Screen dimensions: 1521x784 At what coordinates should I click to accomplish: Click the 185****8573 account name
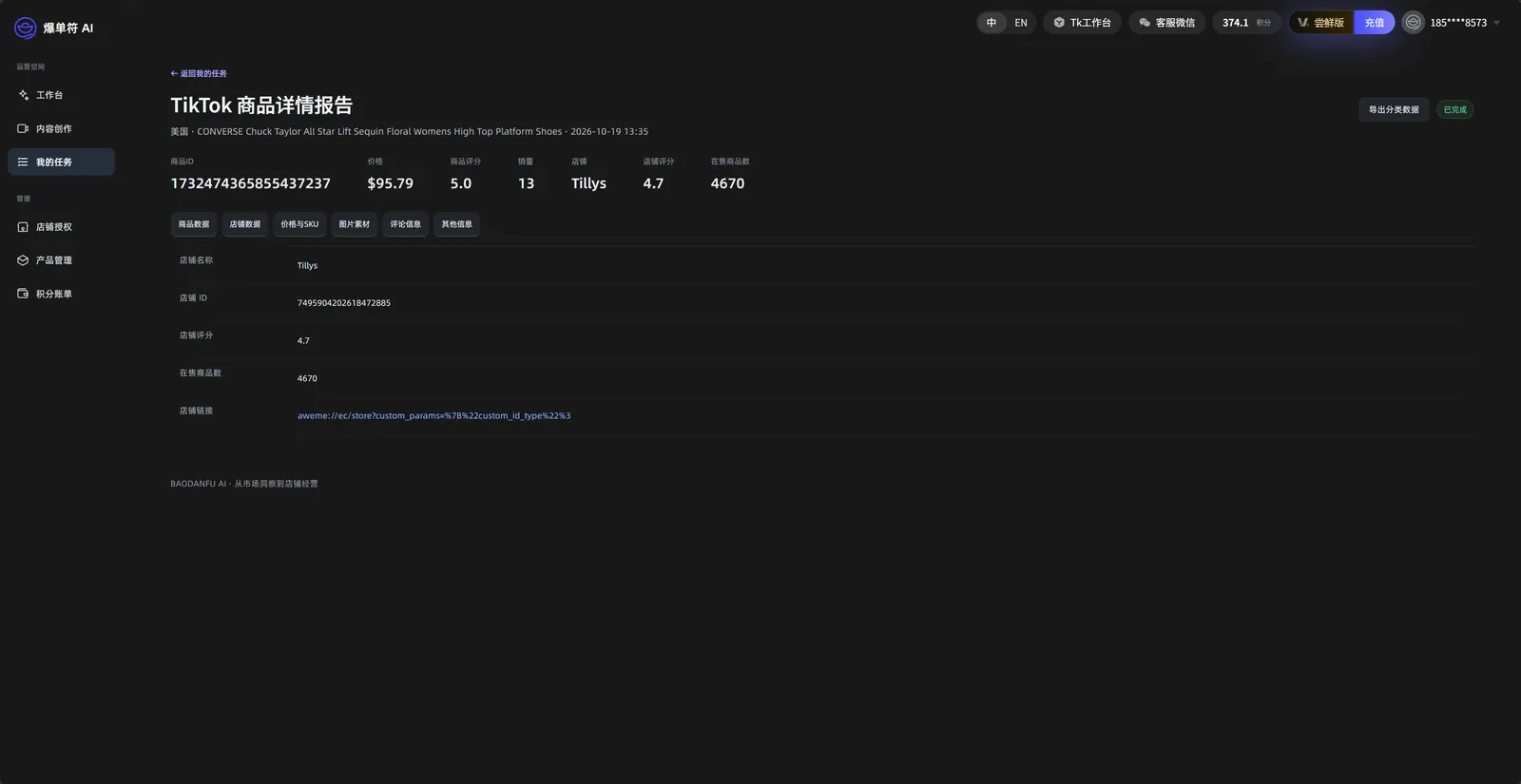tap(1458, 23)
